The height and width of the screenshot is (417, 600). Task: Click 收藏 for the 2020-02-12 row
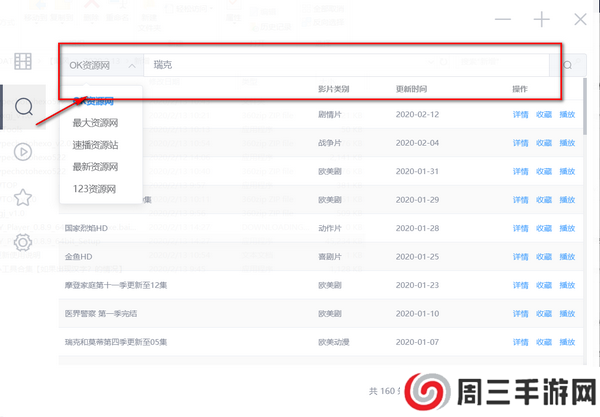coord(544,114)
